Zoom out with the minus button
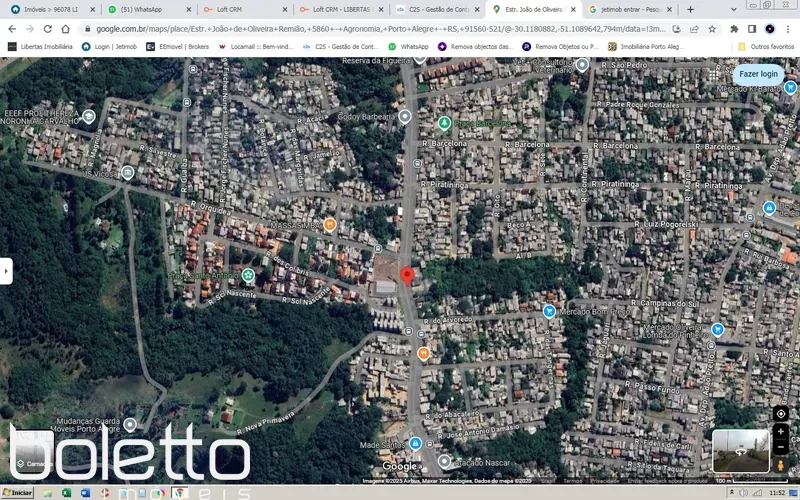This screenshot has height=500, width=800. pyautogui.click(x=781, y=447)
